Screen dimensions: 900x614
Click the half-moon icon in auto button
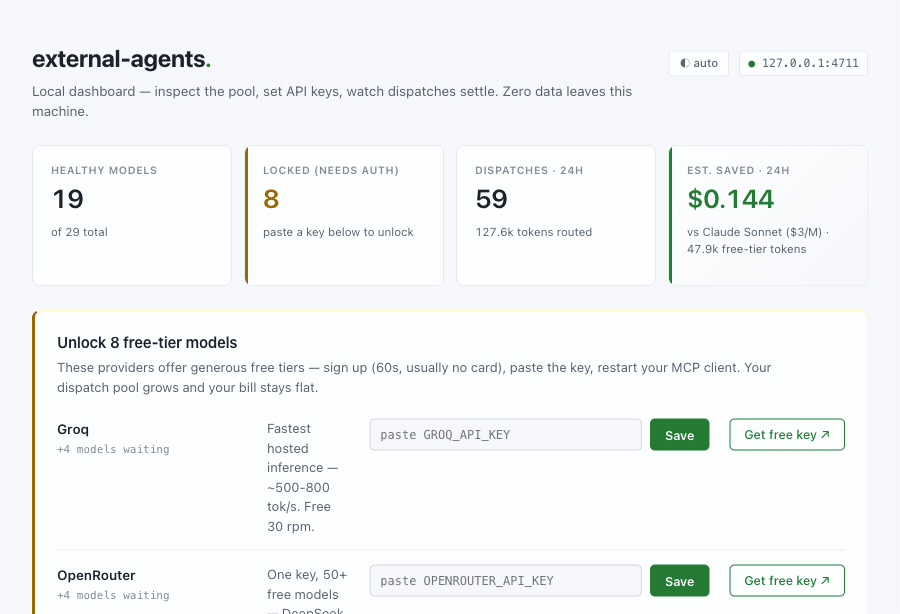point(685,63)
